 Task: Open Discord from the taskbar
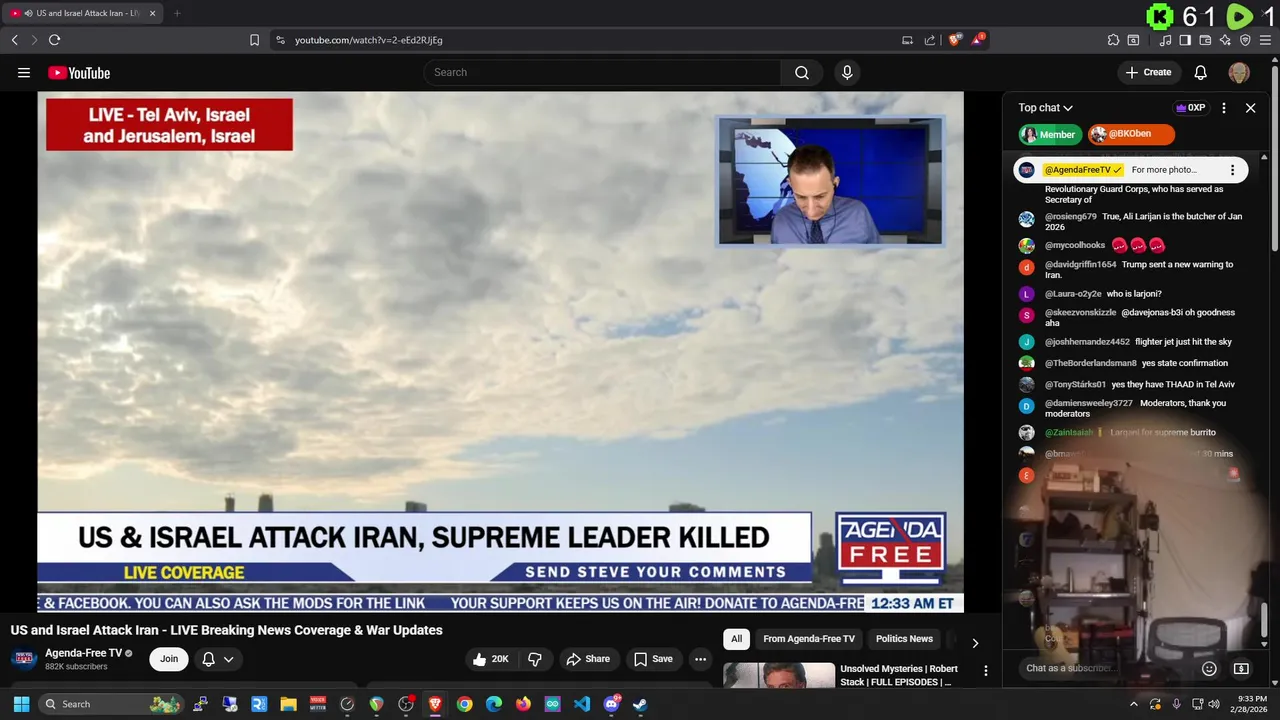[611, 704]
